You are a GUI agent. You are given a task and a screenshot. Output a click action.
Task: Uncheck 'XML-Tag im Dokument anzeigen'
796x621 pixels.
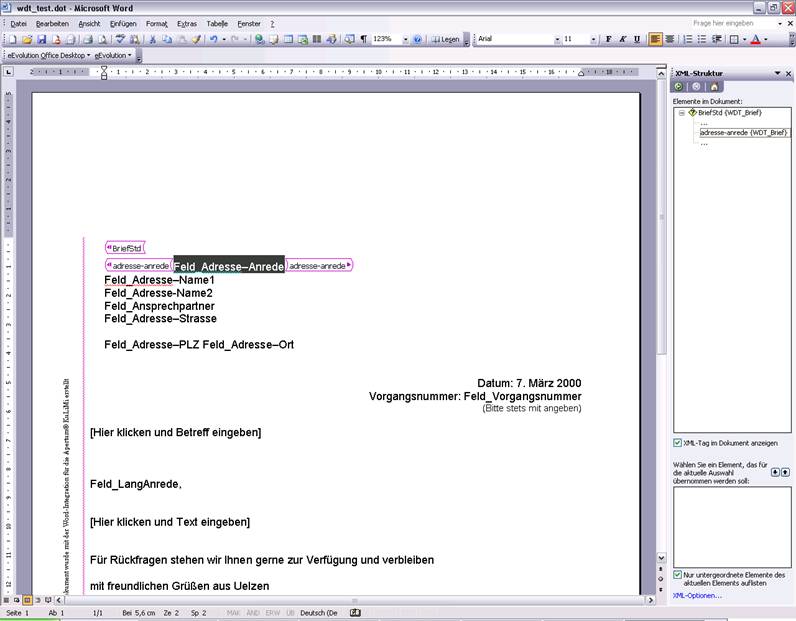click(677, 443)
